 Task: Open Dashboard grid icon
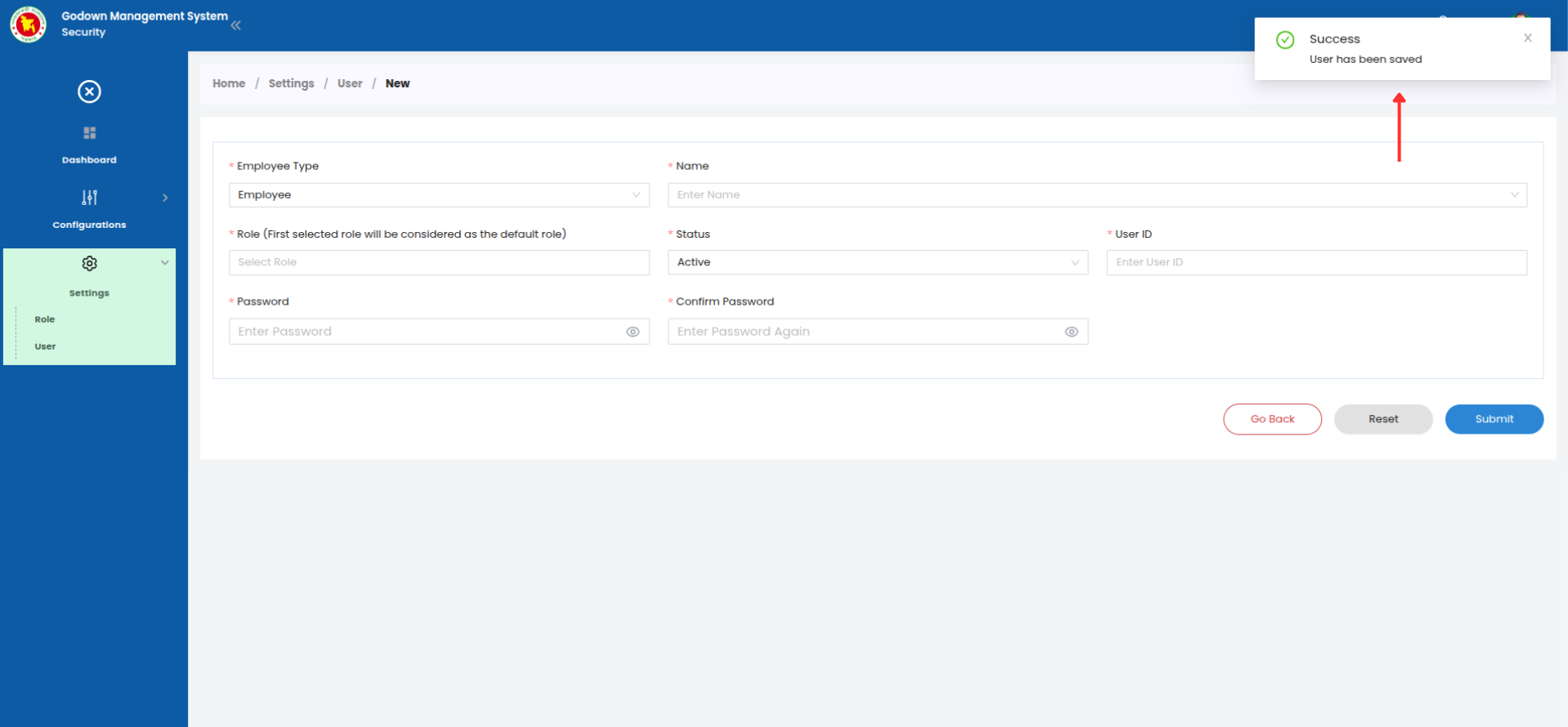click(89, 133)
